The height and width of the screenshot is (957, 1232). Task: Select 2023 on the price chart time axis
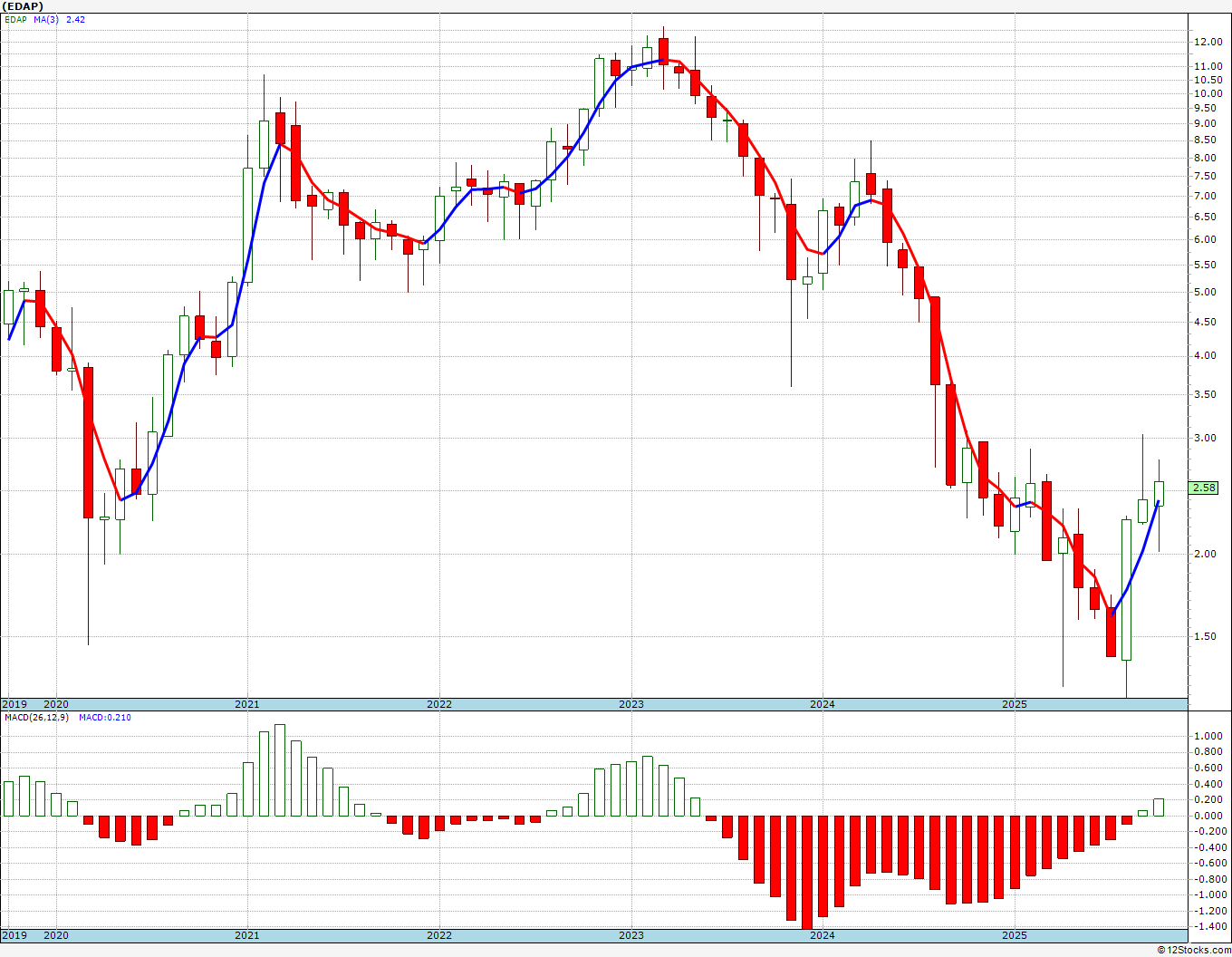point(630,704)
